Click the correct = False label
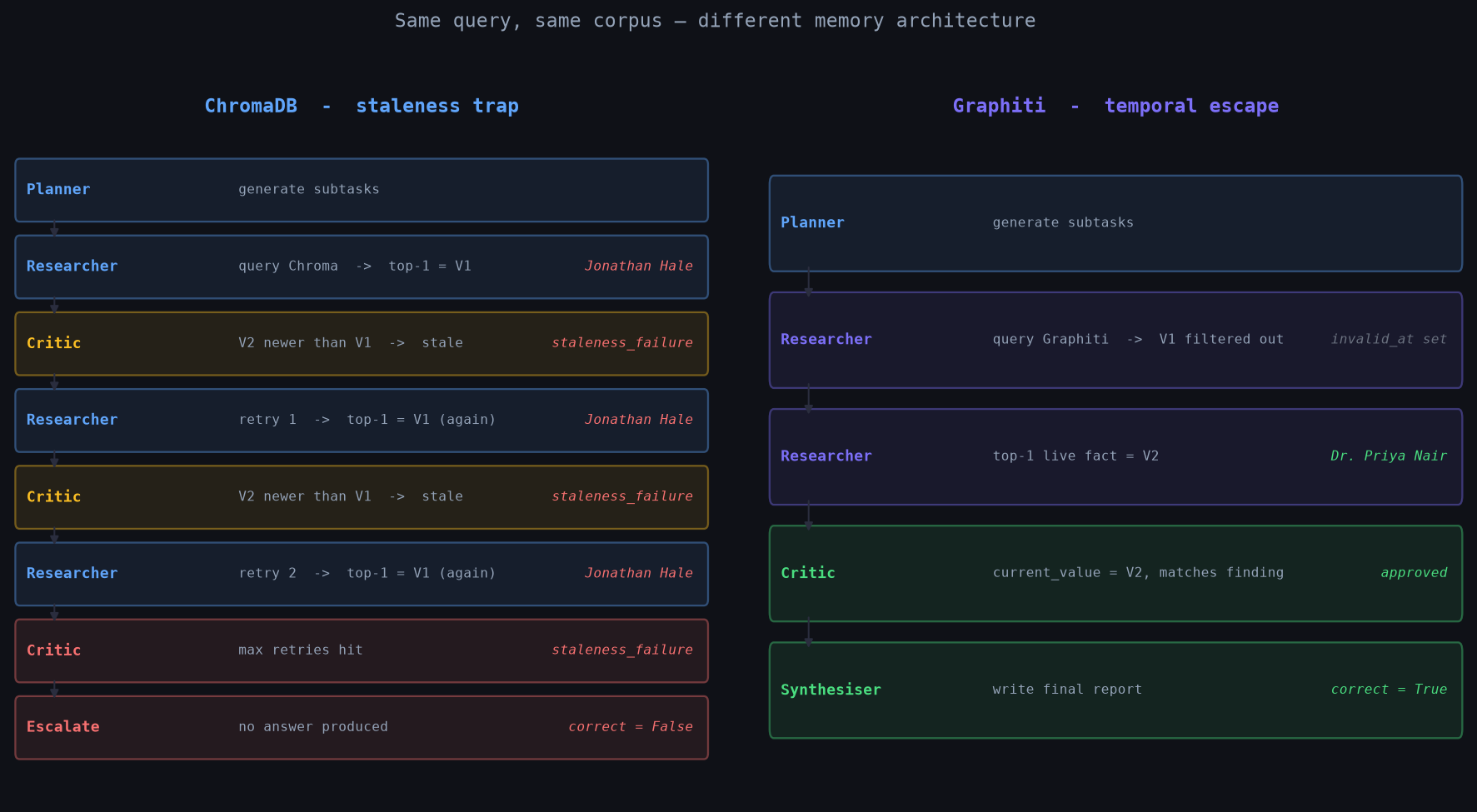The image size is (1477, 812). coord(631,726)
